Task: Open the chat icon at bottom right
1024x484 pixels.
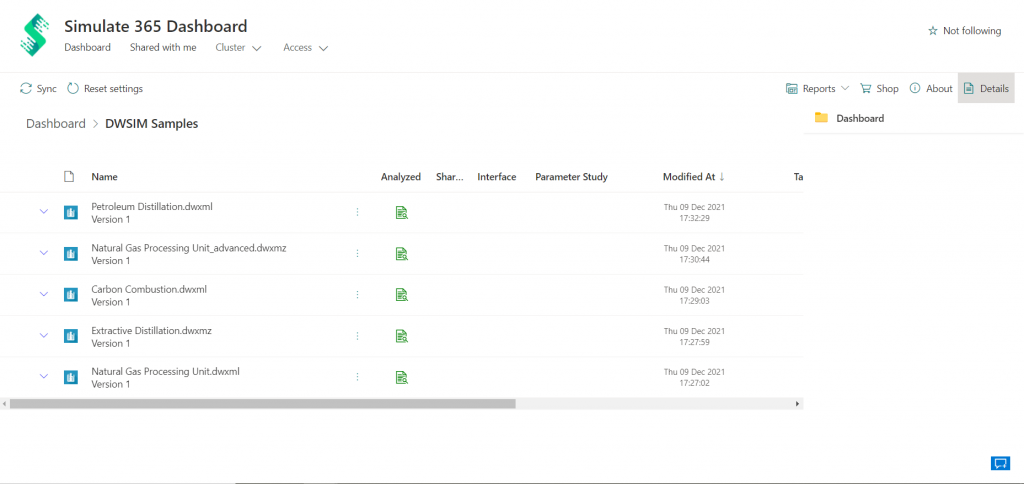Action: [999, 462]
